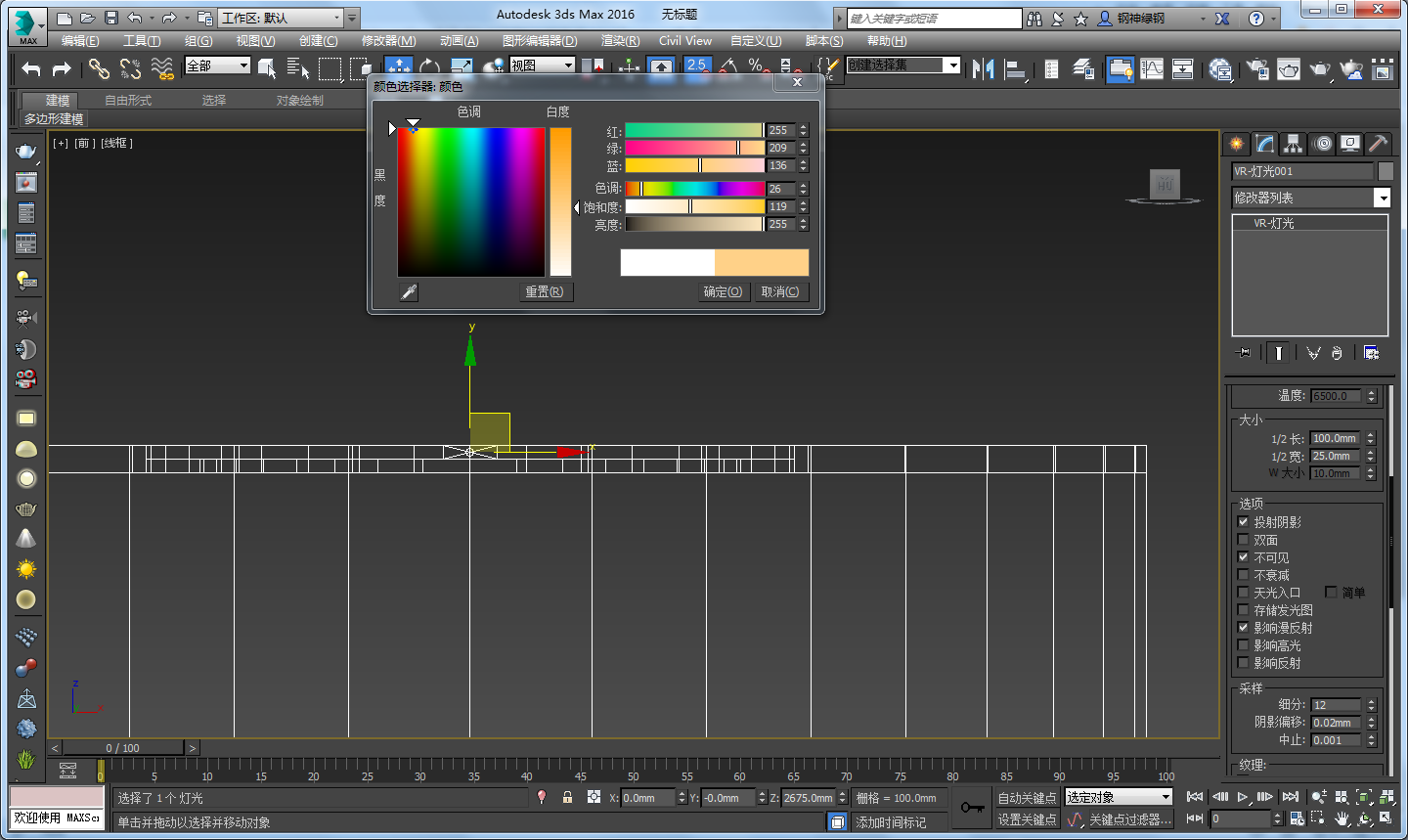The image size is (1408, 840).
Task: Click the Pin Stack icon below modifier list
Action: click(1243, 352)
